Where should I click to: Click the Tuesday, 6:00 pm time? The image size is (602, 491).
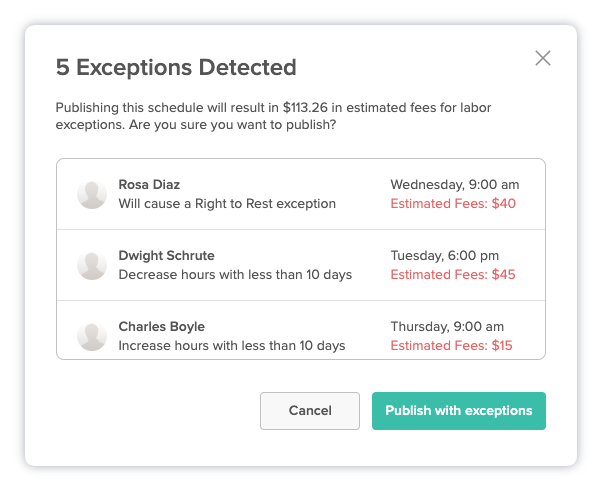pyautogui.click(x=445, y=256)
